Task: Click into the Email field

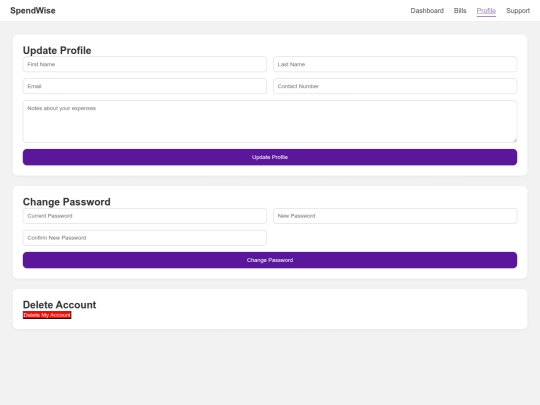Action: (145, 86)
